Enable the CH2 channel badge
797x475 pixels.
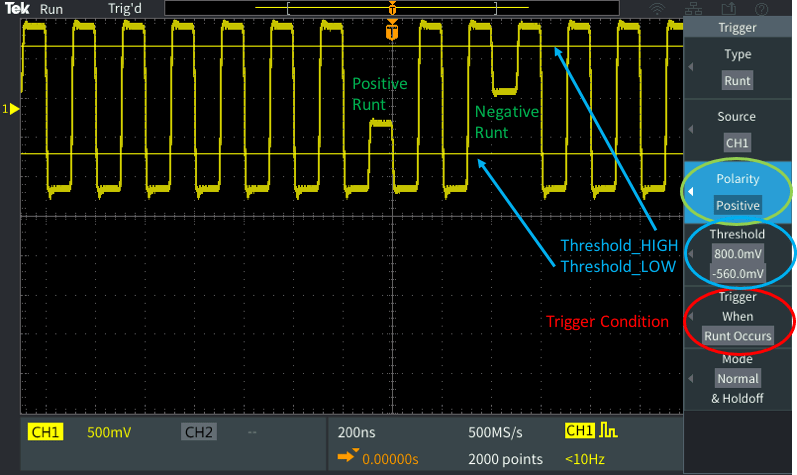tap(198, 432)
